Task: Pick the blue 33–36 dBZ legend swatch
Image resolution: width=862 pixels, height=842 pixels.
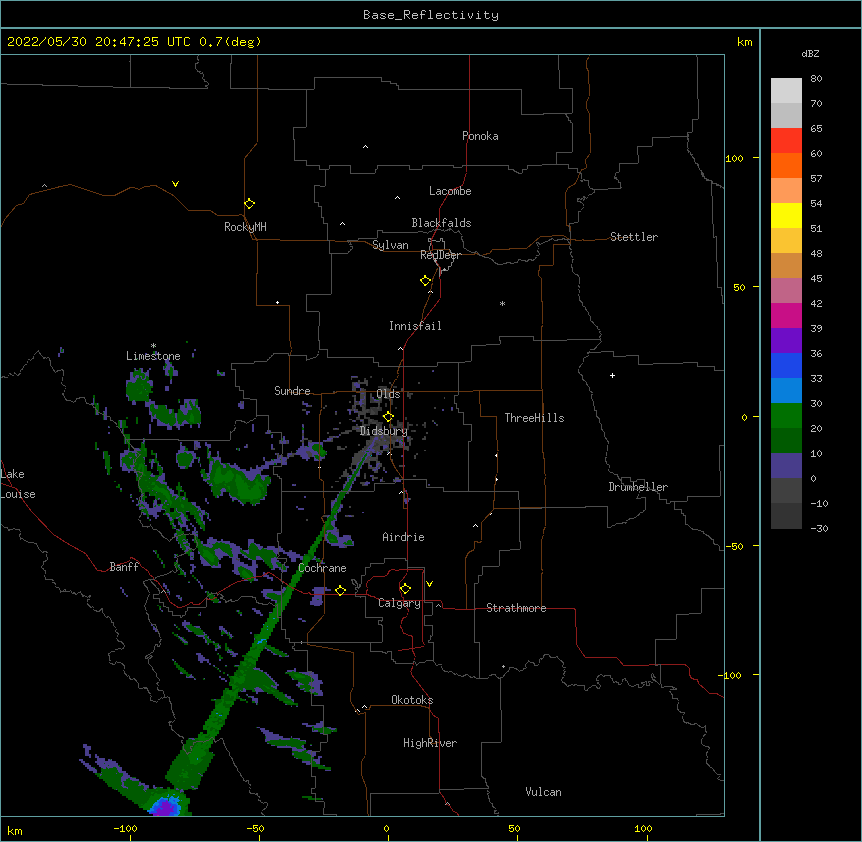Action: (x=786, y=365)
